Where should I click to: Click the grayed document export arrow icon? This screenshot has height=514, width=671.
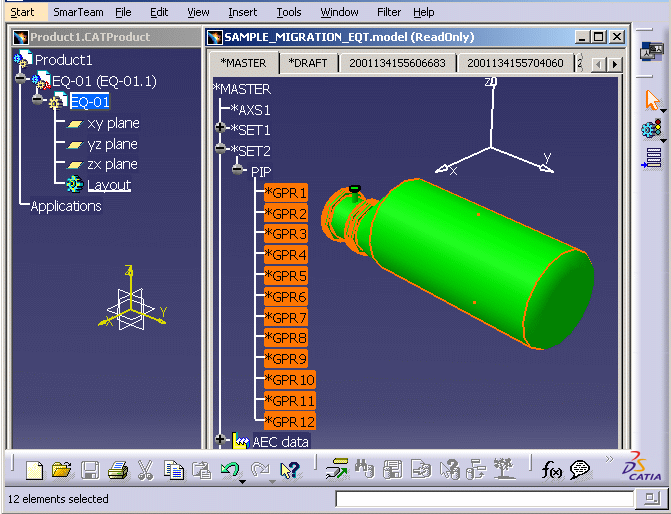(421, 469)
